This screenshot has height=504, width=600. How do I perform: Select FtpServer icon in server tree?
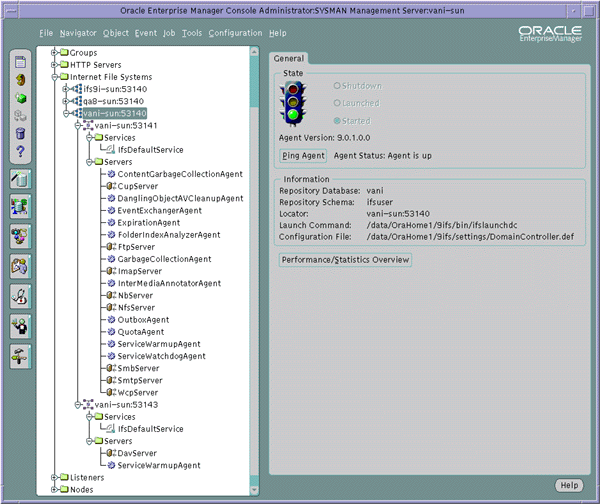coord(111,247)
